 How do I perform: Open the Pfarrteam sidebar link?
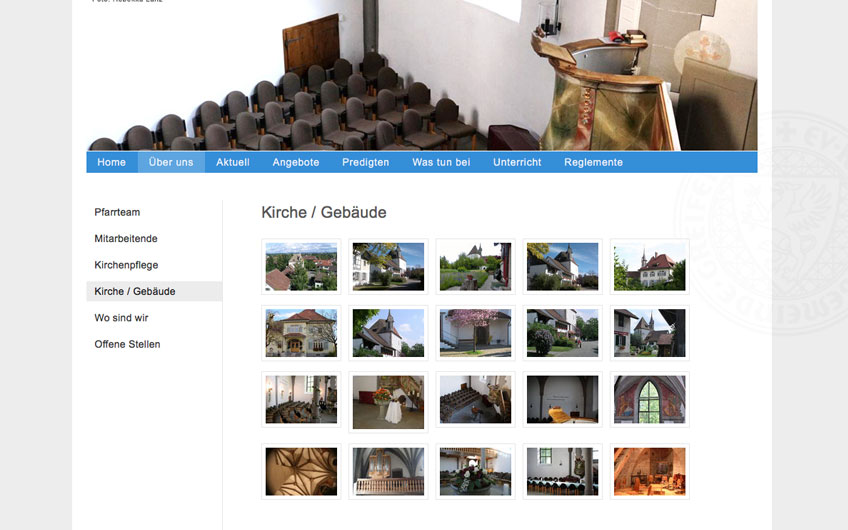tap(117, 212)
